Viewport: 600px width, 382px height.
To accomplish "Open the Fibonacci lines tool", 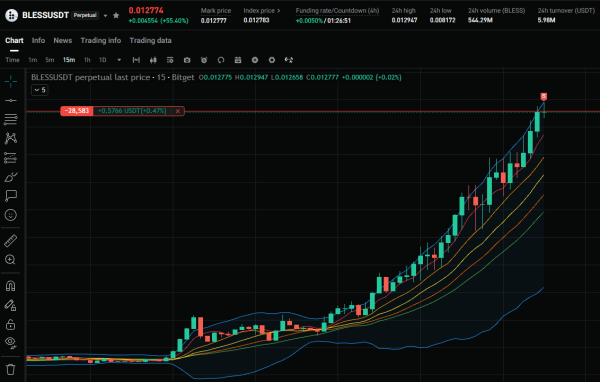I will point(11,119).
